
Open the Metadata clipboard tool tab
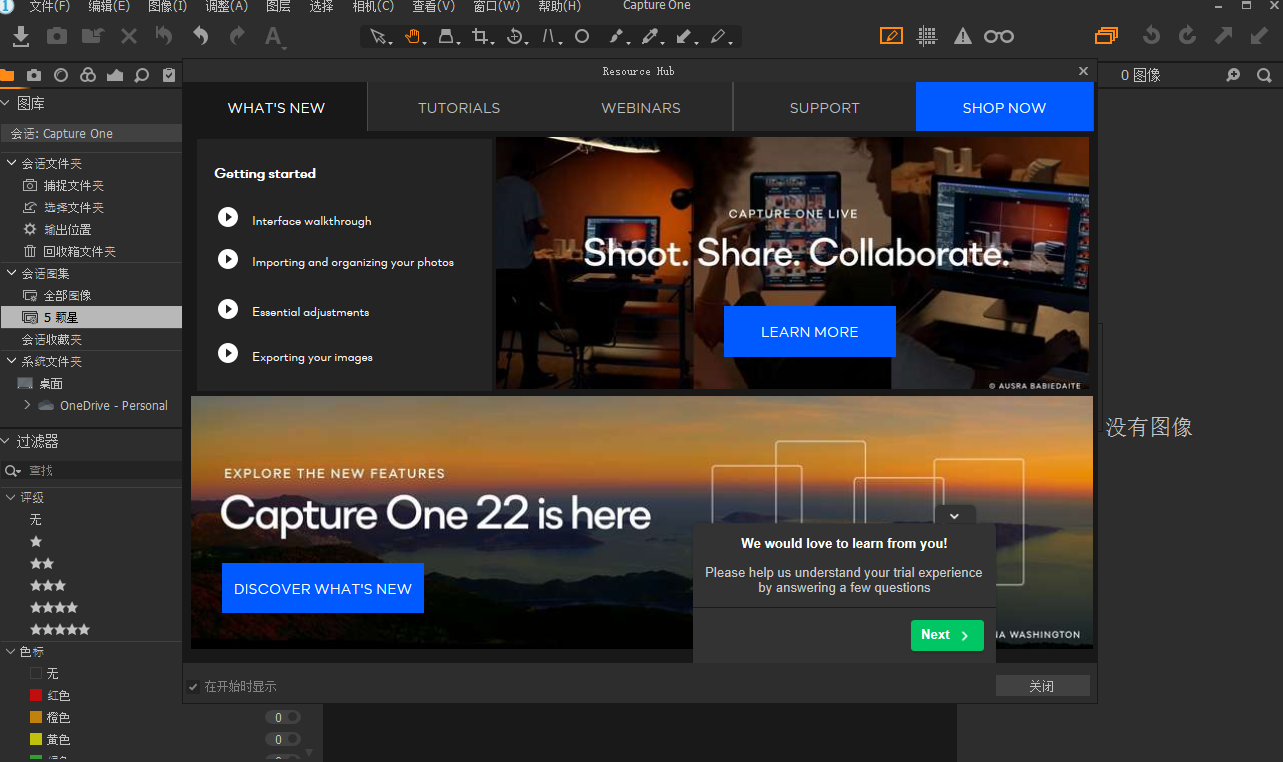point(169,75)
